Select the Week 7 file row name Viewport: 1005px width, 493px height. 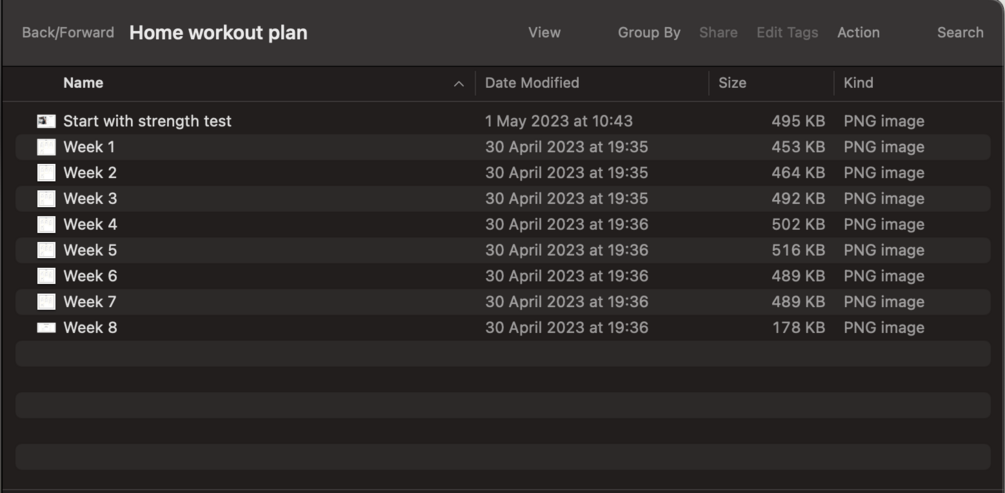[x=90, y=302]
